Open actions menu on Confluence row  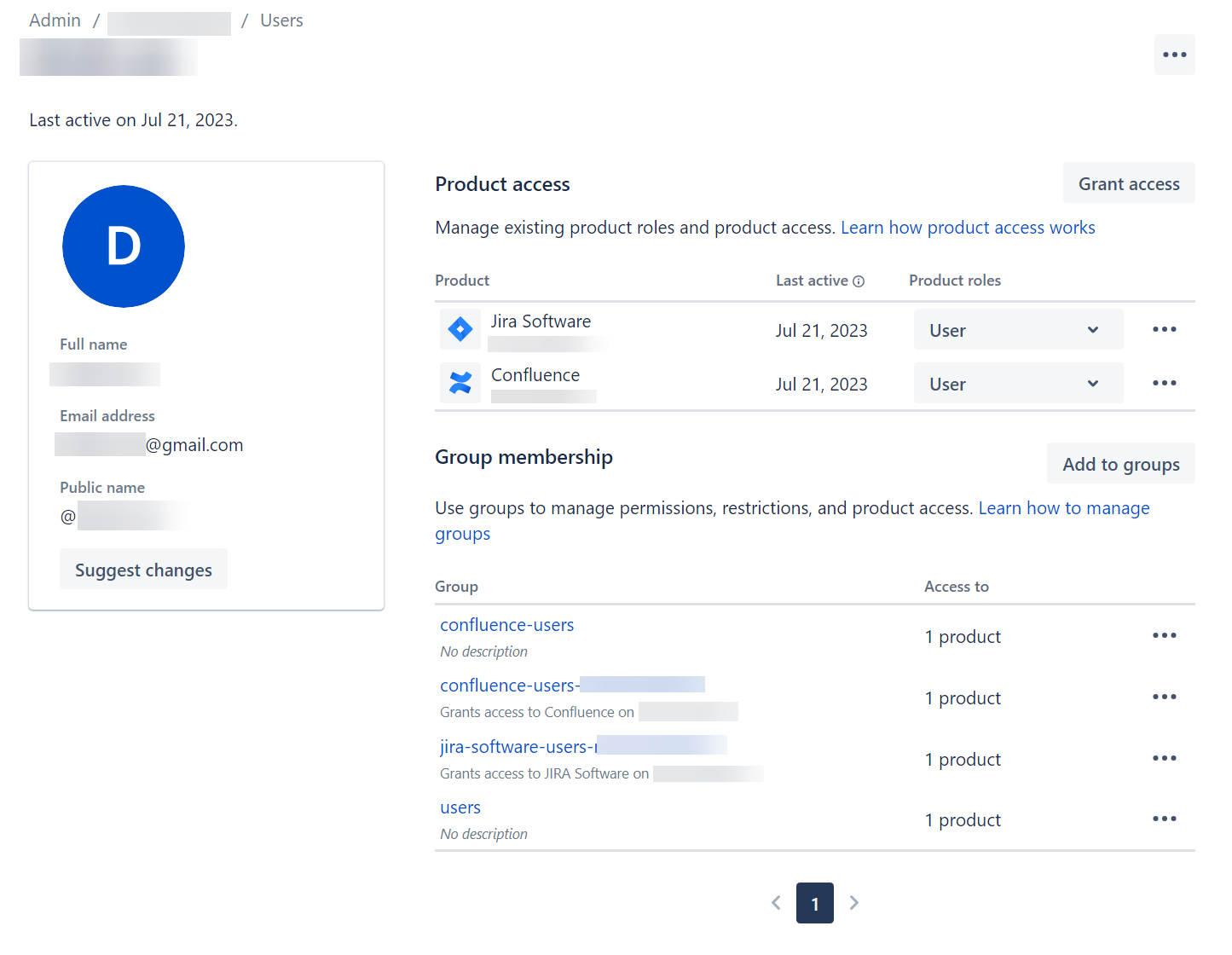1164,383
